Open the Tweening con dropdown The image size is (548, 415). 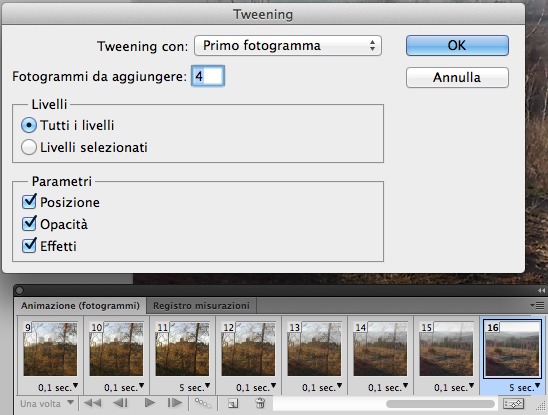tap(288, 45)
